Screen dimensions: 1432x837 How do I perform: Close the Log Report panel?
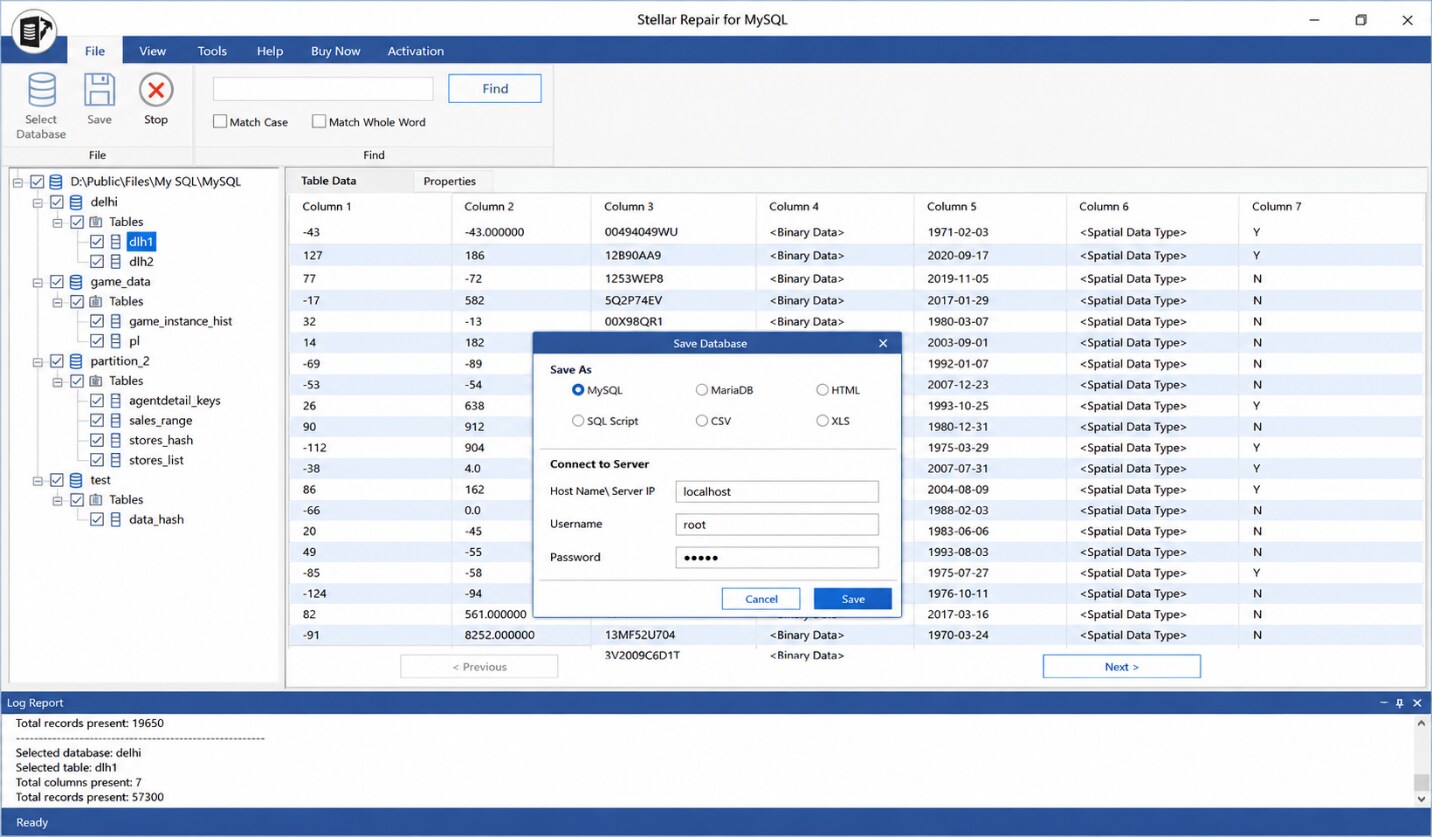pos(1417,703)
